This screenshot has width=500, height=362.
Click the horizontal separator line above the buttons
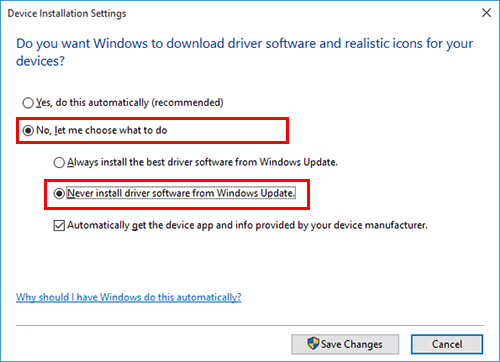[x=250, y=325]
